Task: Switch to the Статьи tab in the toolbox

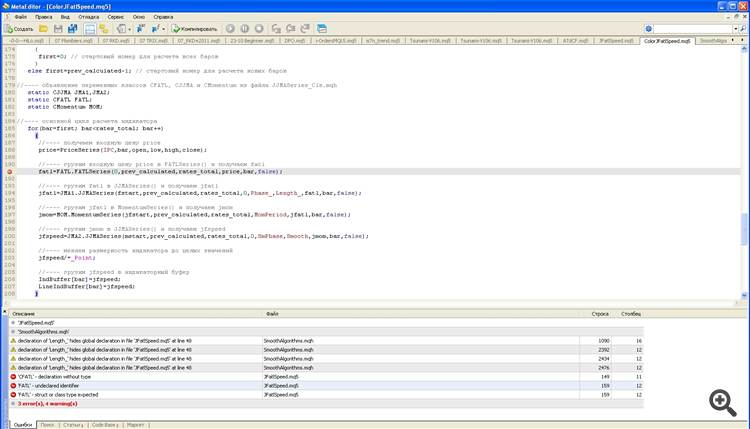Action: click(73, 425)
